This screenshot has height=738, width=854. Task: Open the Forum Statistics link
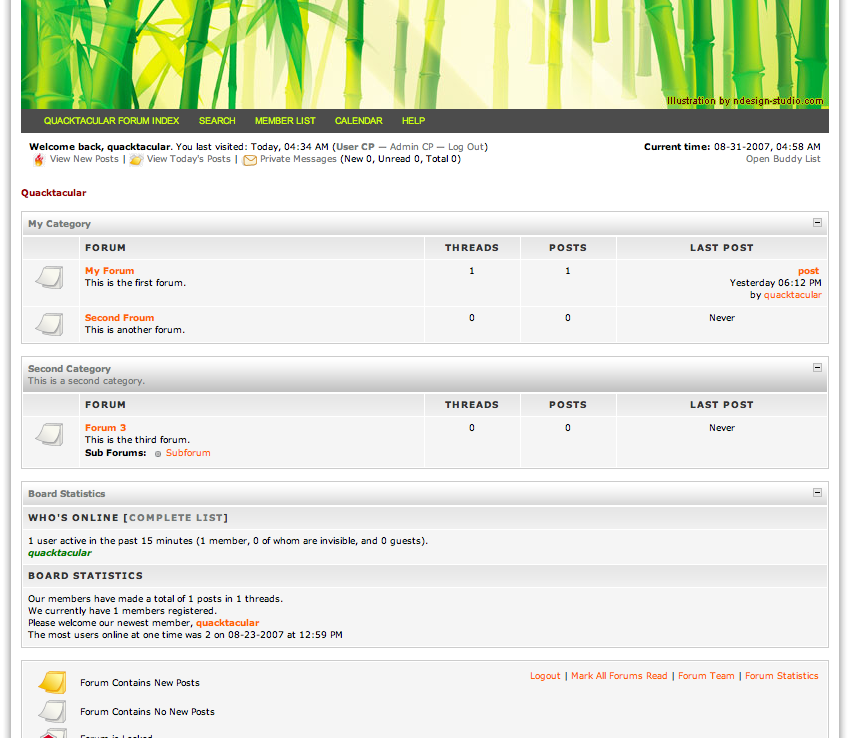point(781,676)
